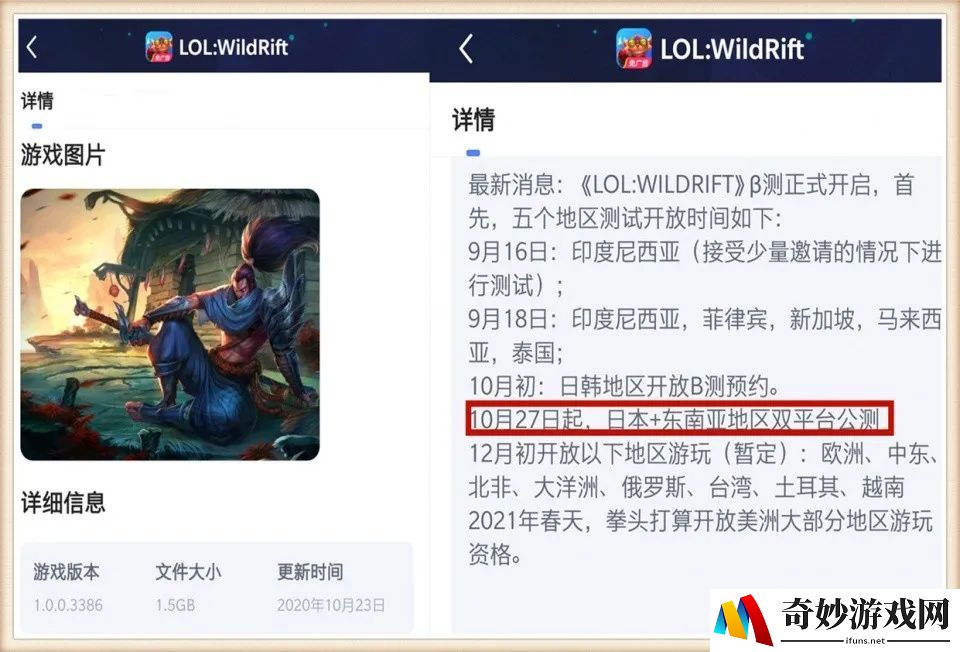
Task: Open the LOL:WildRift app icon on left header
Action: point(159,47)
